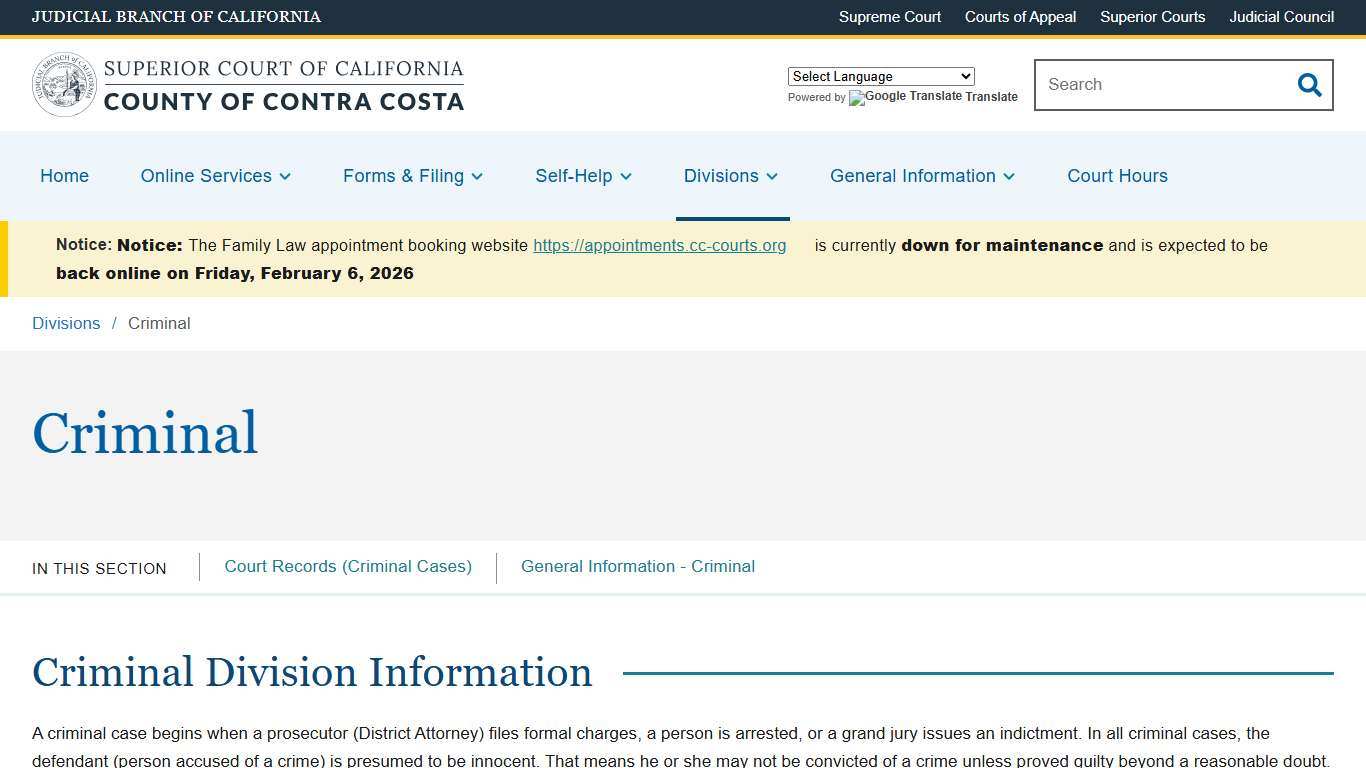Open the Courts of Appeal page
The width and height of the screenshot is (1366, 768).
[1020, 17]
